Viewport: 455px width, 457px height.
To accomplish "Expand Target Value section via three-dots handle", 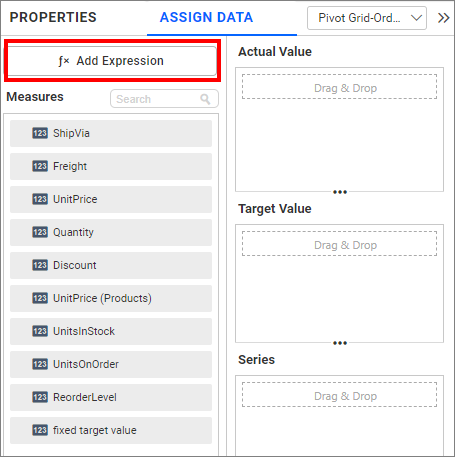I will pos(340,343).
